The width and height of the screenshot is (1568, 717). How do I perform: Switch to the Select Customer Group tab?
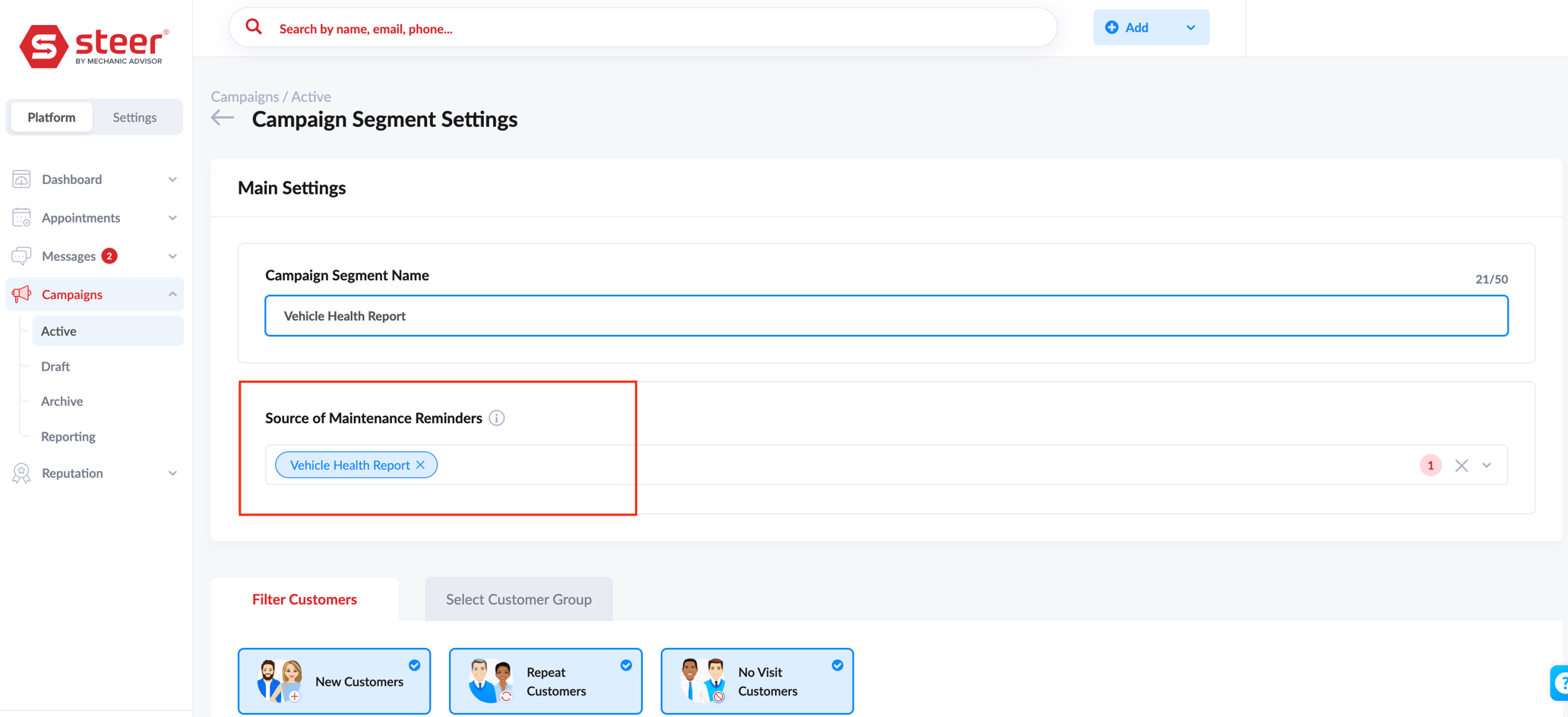coord(519,599)
